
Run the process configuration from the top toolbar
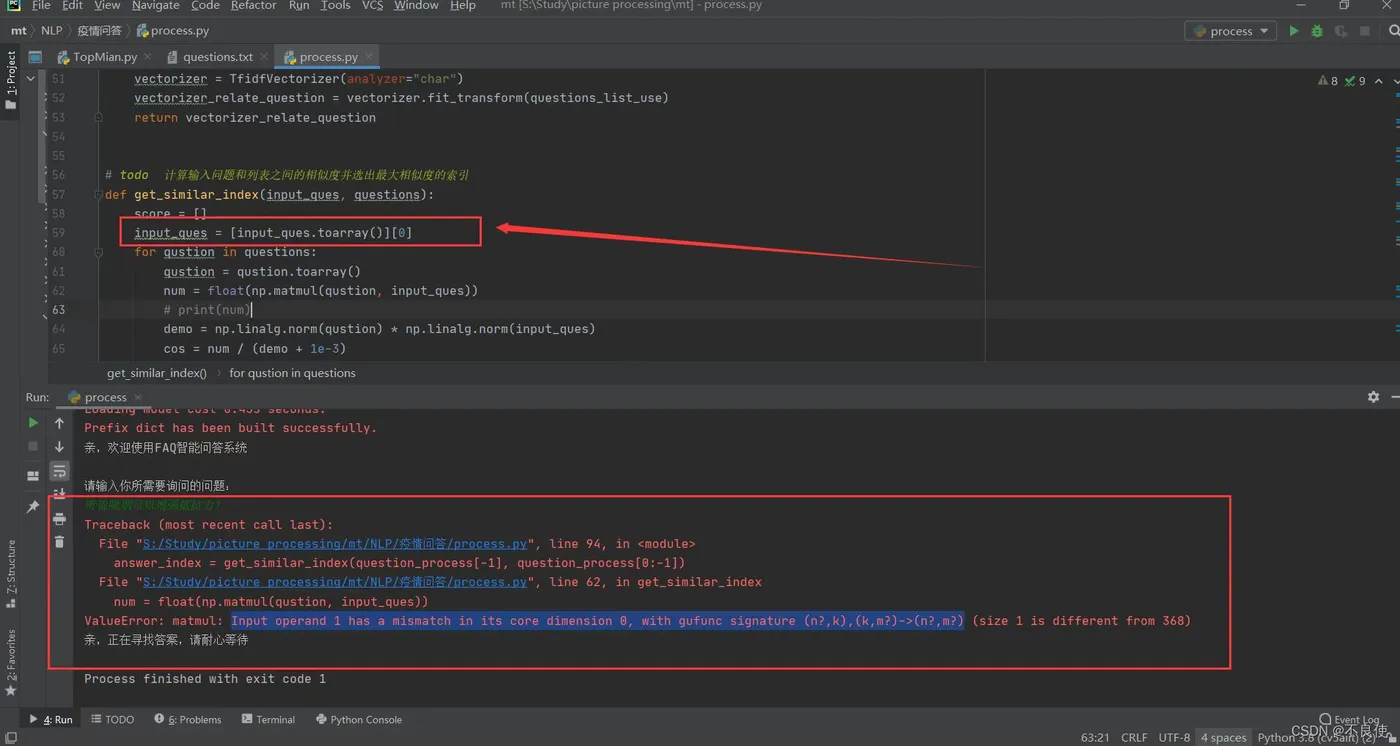tap(1293, 31)
